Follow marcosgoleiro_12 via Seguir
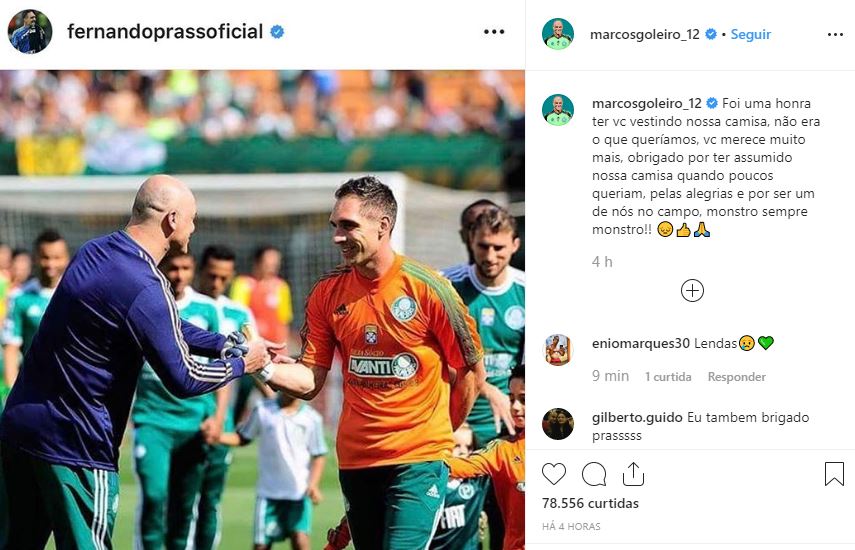The height and width of the screenshot is (550, 855). (x=751, y=34)
